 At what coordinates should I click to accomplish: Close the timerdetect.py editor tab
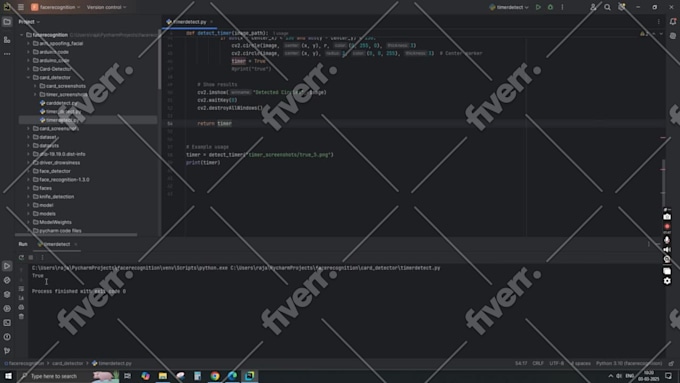[212, 22]
